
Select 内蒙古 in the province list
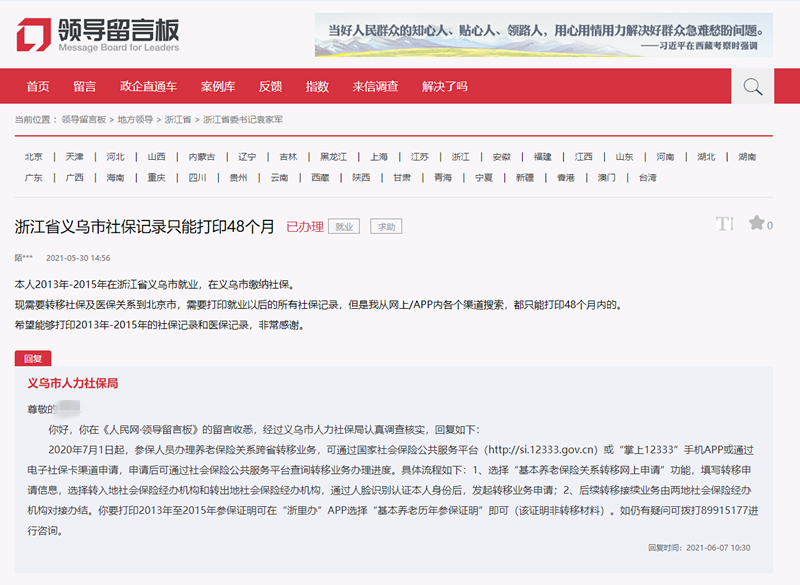202,157
